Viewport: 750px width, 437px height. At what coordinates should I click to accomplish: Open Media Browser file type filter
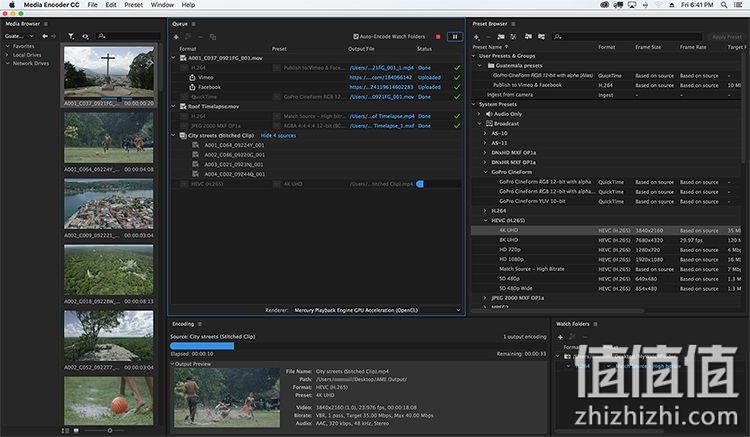(71, 36)
